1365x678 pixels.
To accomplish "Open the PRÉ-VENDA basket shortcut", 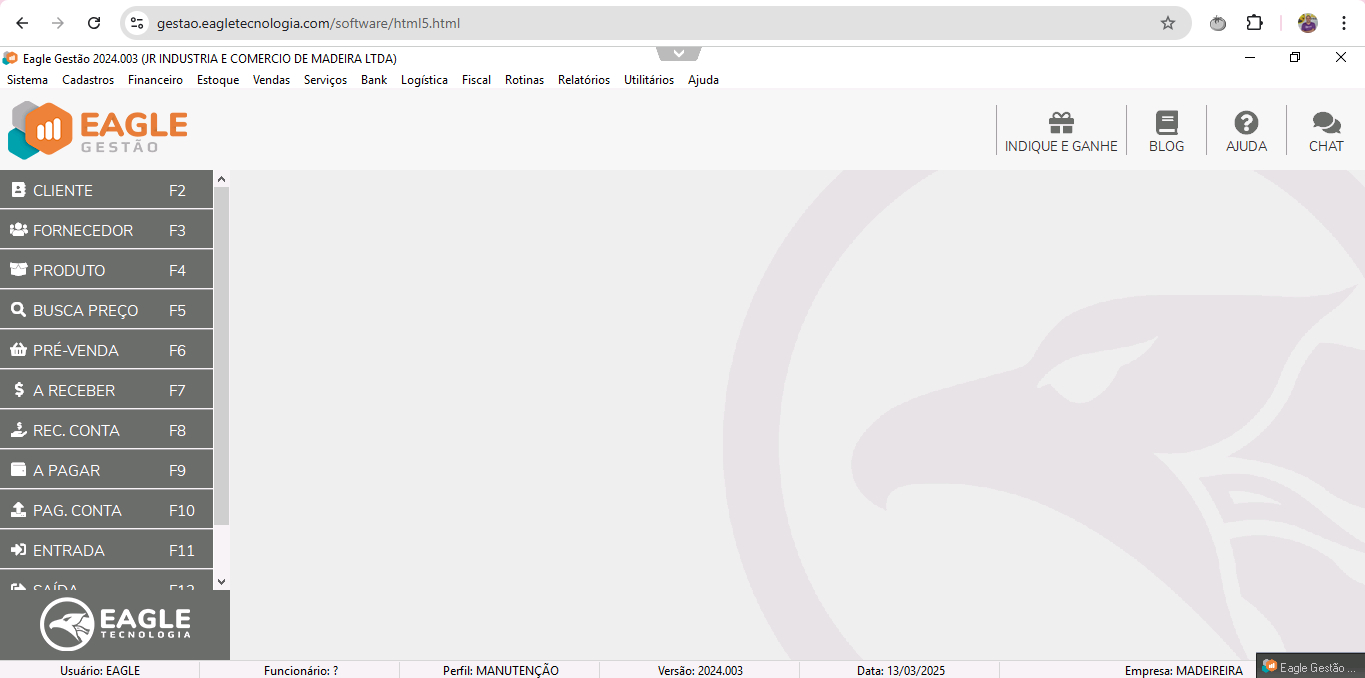I will [106, 350].
